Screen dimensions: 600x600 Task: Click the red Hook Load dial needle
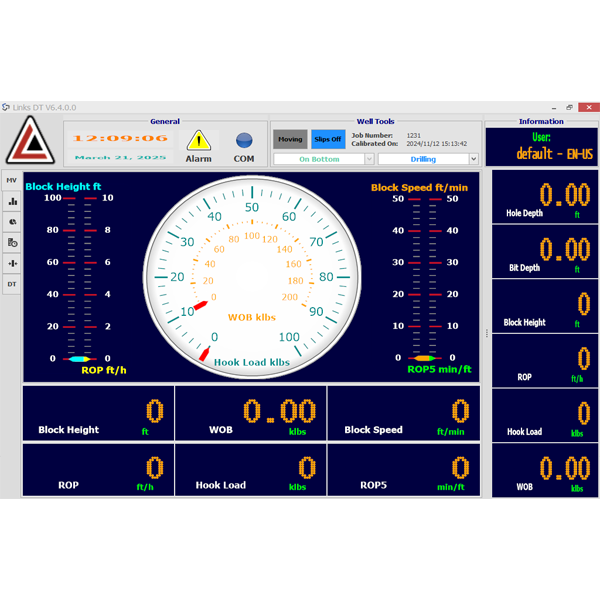205,354
